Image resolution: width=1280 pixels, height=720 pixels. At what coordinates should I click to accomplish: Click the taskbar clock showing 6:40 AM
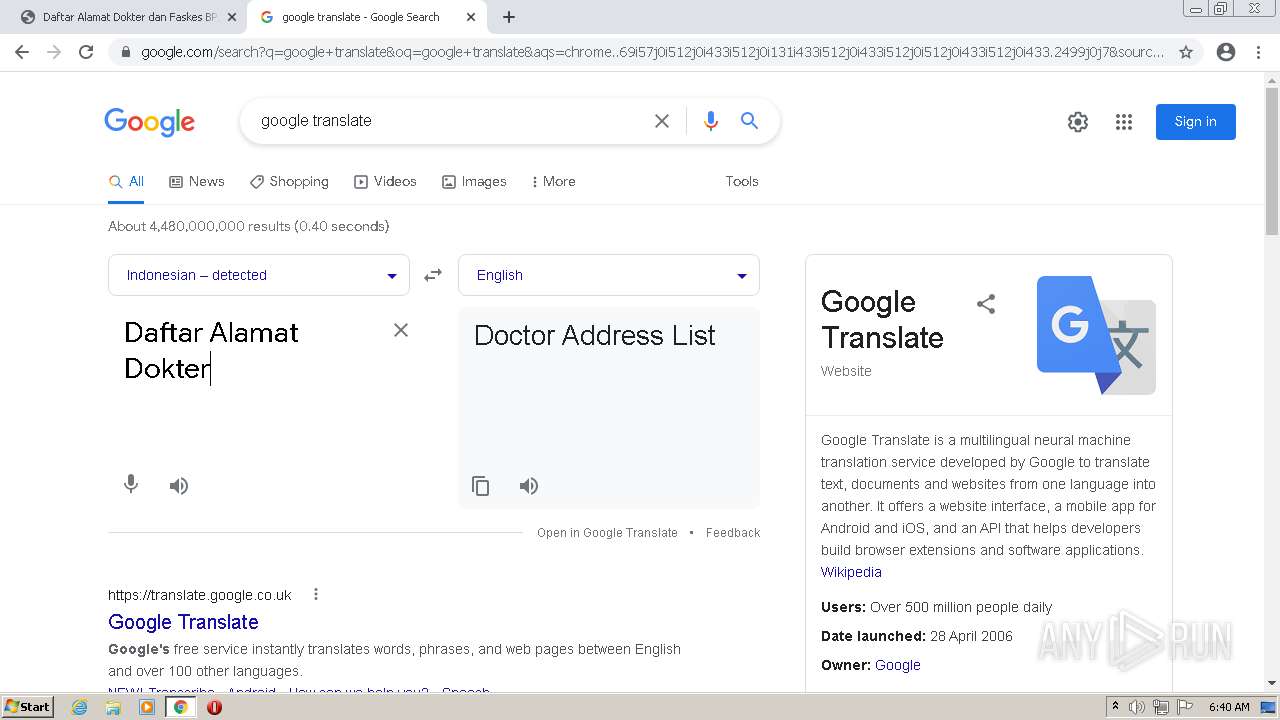click(x=1229, y=707)
